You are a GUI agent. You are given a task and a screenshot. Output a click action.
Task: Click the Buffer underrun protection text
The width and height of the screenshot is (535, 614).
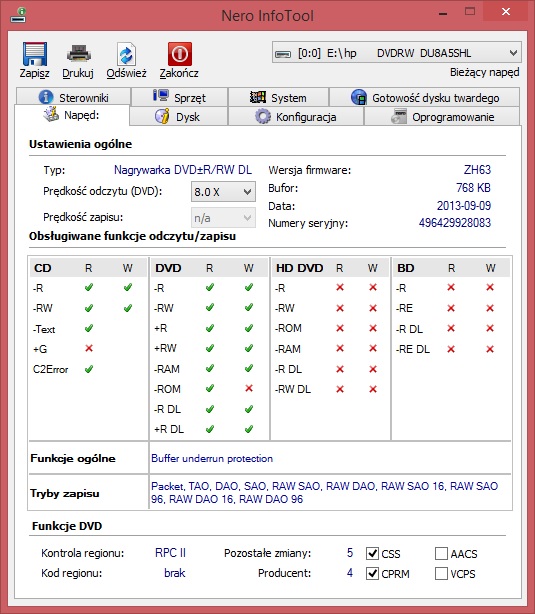(x=212, y=458)
